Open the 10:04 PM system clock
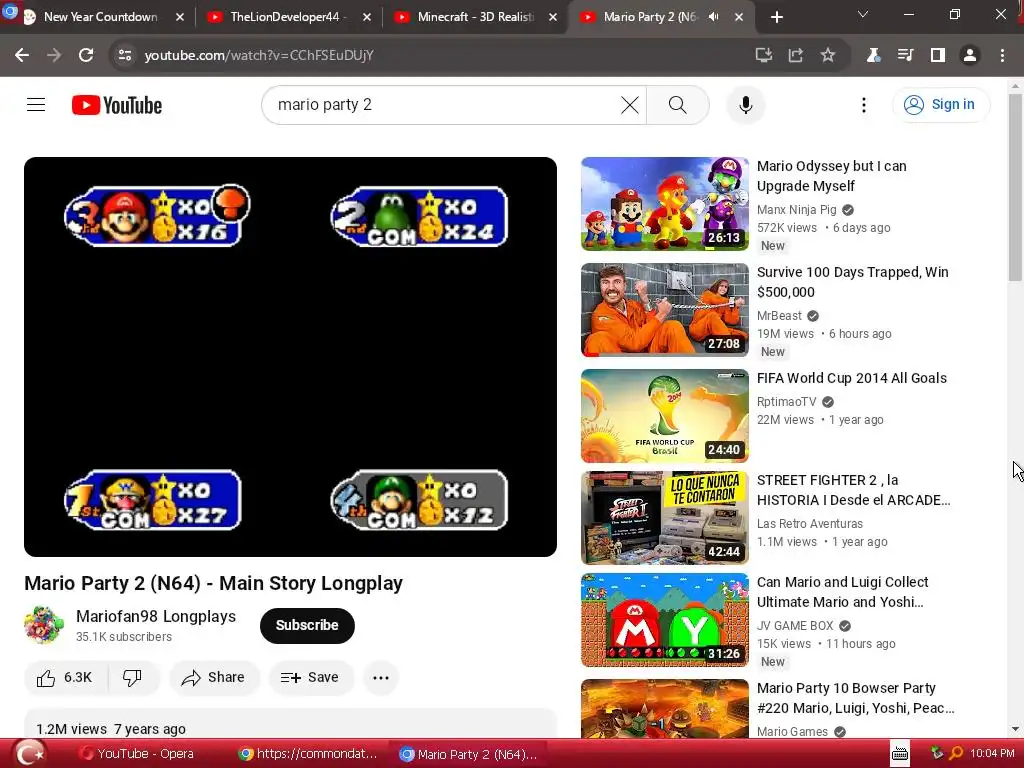1024x768 pixels. point(992,754)
